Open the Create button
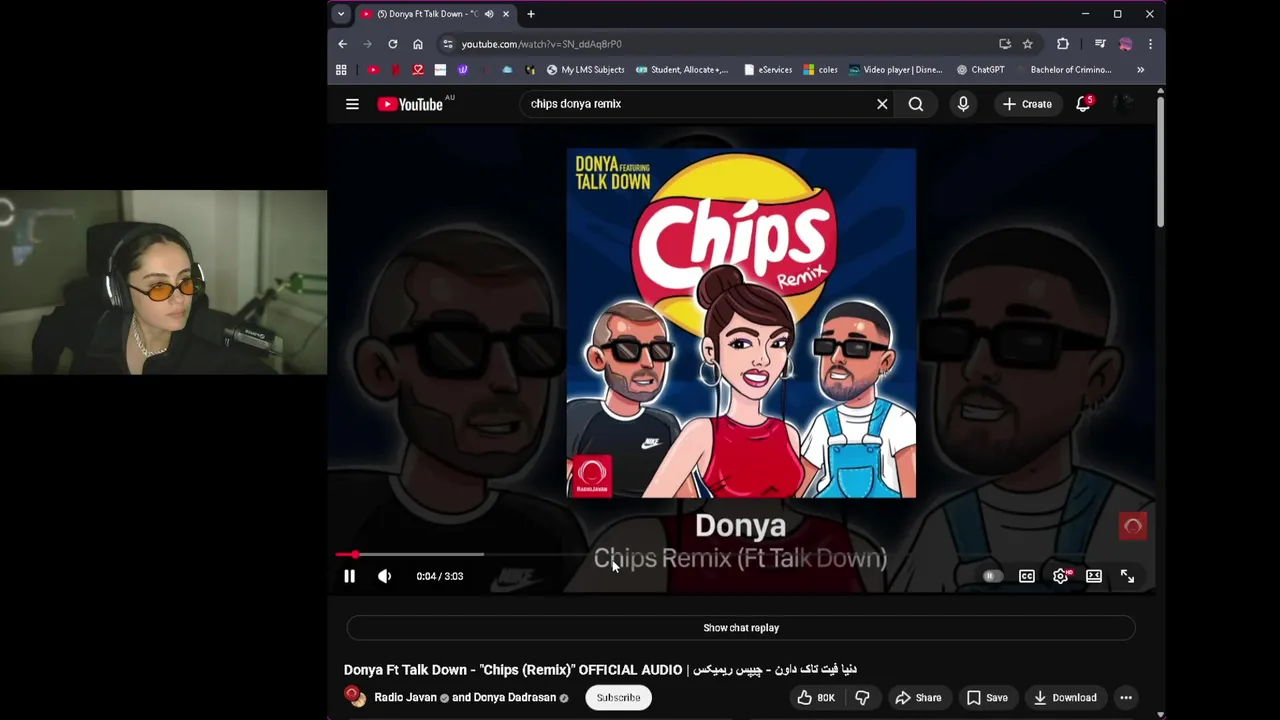1280x720 pixels. [x=1027, y=104]
